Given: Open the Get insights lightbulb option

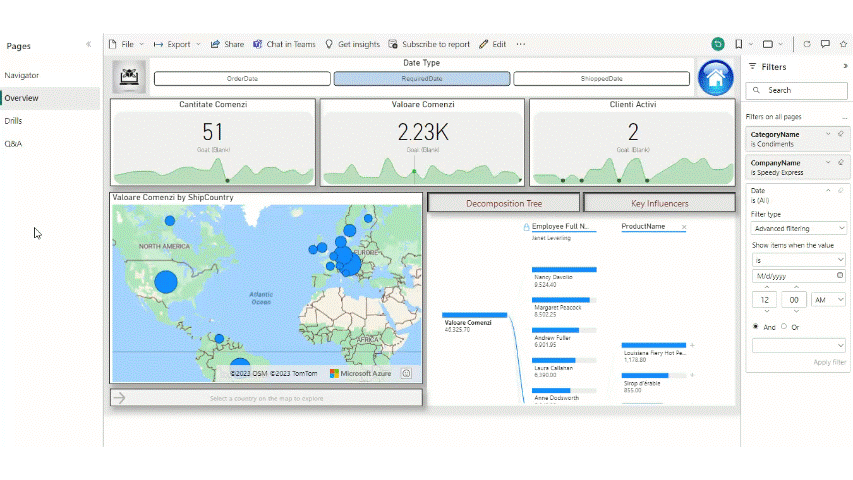Looking at the screenshot, I should coord(352,44).
